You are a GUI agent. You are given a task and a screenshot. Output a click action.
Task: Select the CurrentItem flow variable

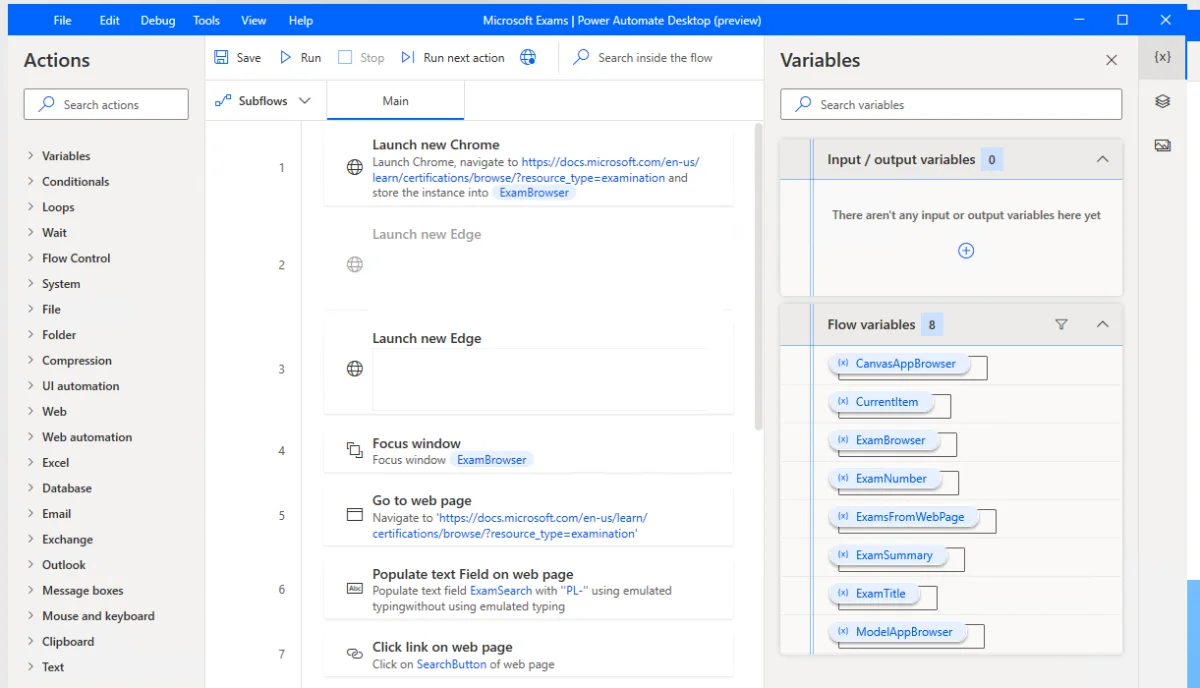tap(880, 402)
